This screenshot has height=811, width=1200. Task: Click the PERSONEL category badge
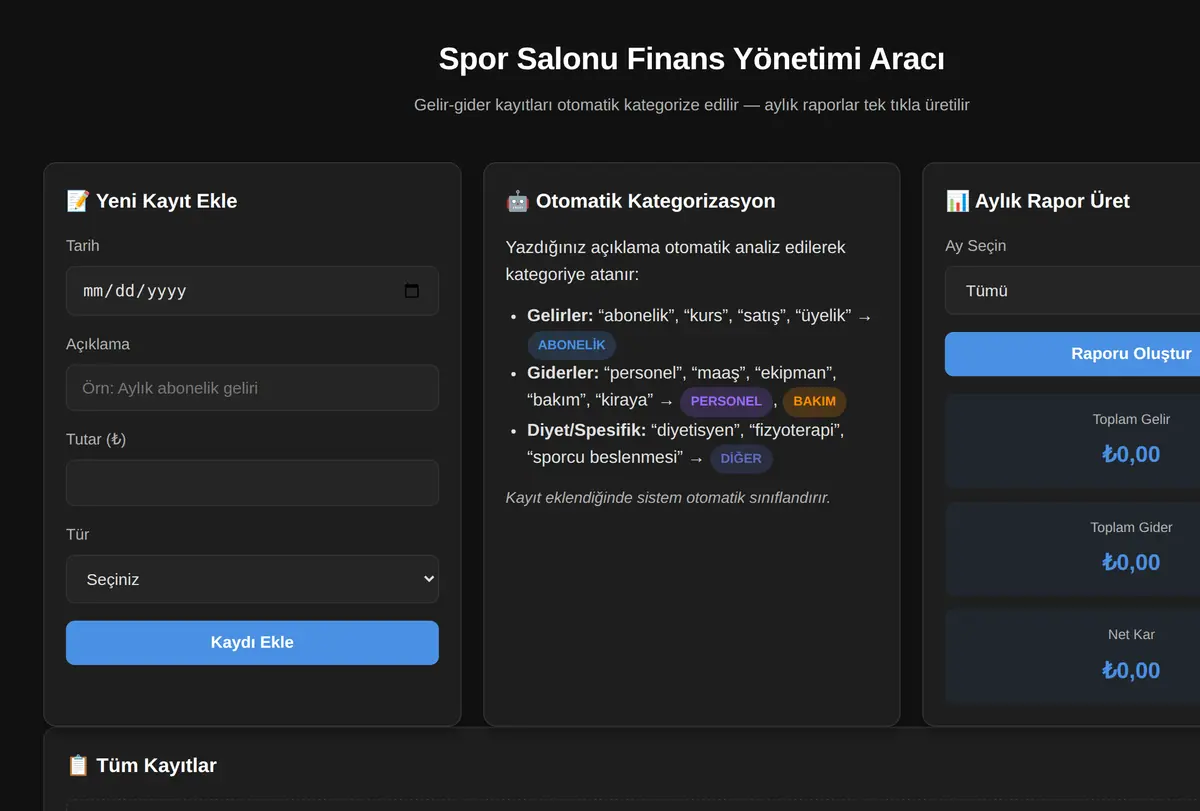(x=726, y=401)
